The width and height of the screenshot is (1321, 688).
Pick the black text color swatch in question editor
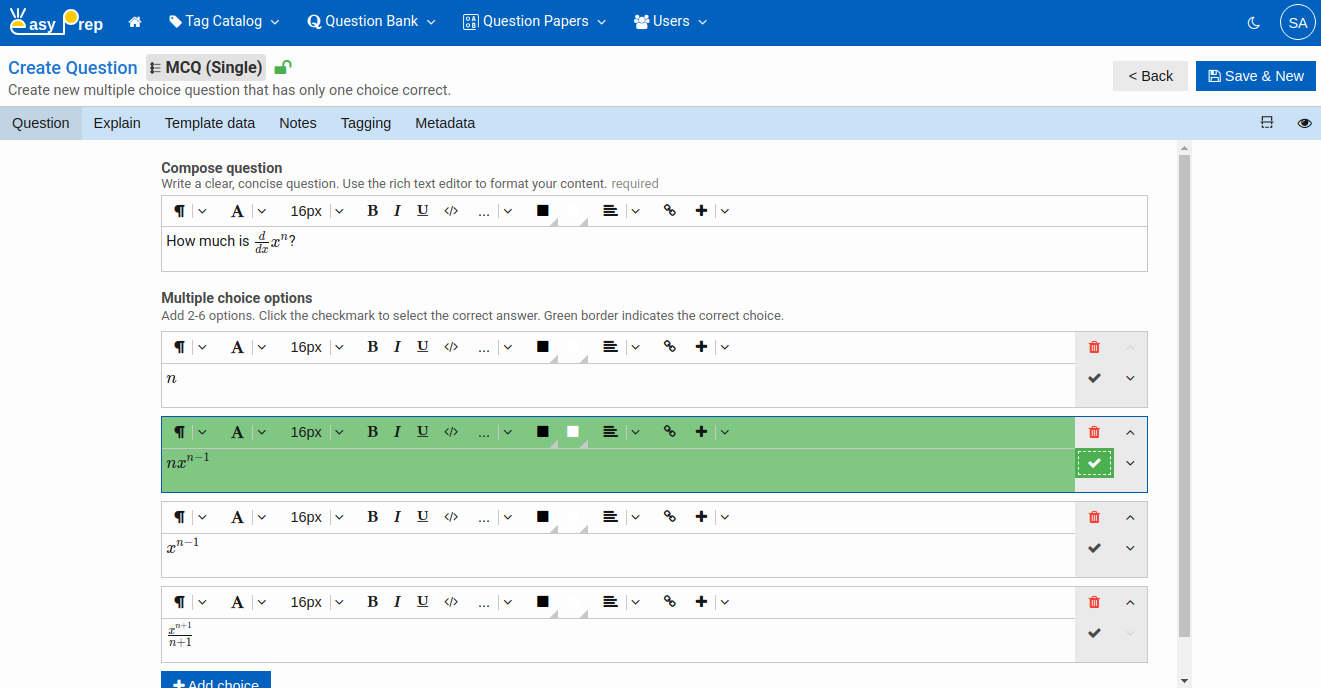point(543,211)
